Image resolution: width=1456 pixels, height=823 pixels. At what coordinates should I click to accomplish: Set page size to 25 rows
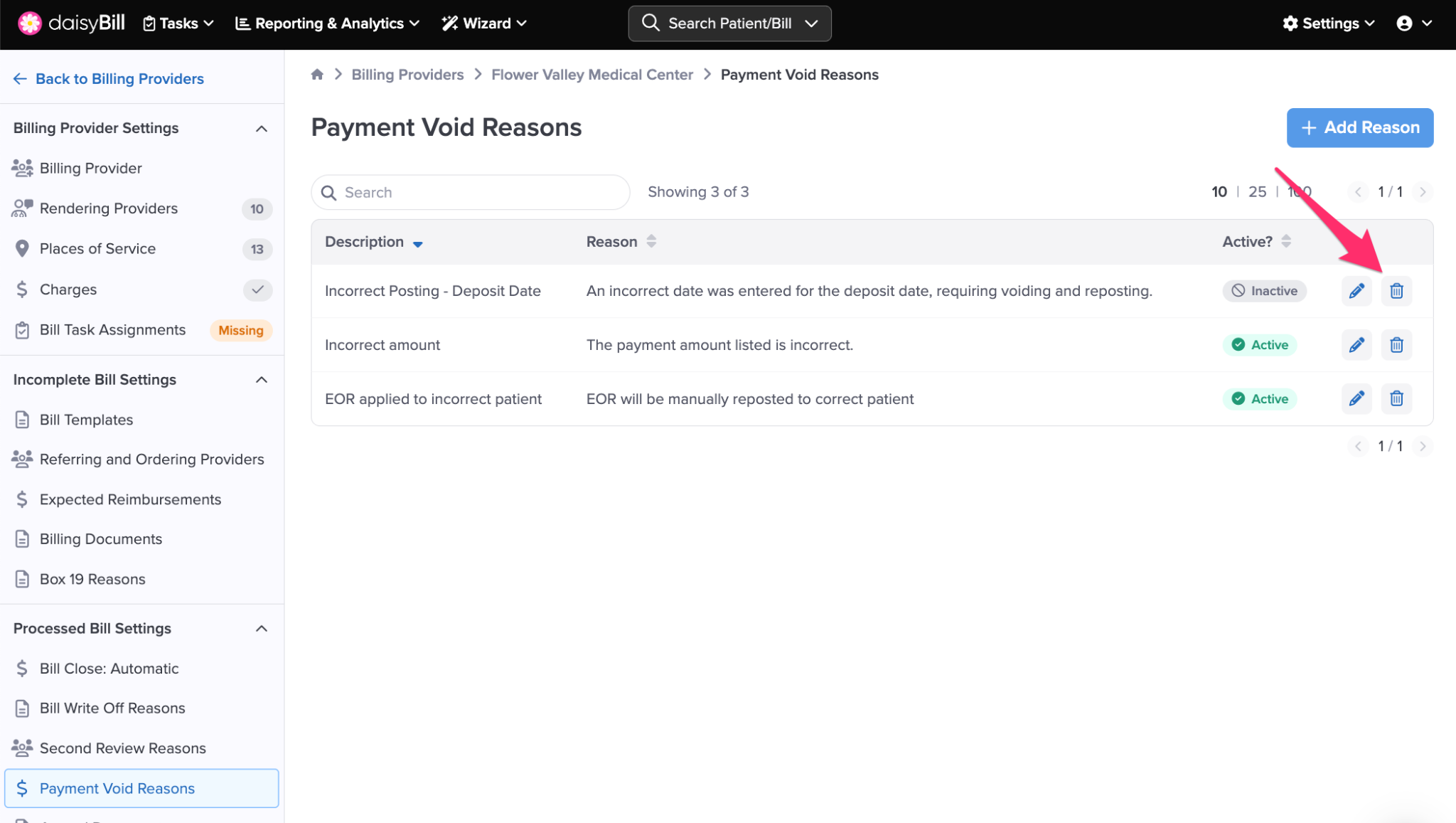tap(1257, 192)
